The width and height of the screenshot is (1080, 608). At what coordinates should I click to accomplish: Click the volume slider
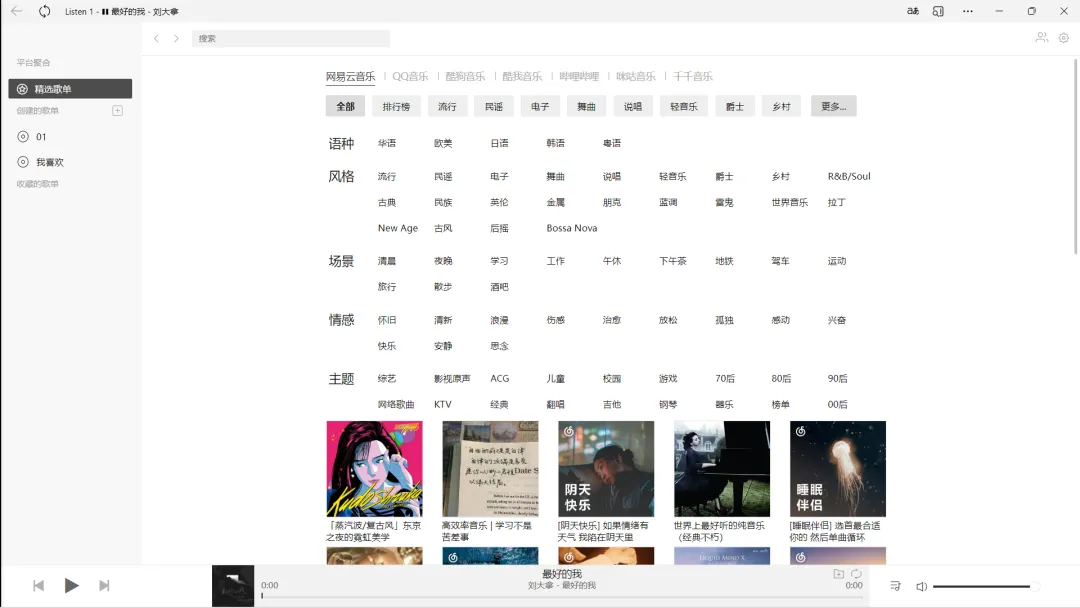pos(986,586)
